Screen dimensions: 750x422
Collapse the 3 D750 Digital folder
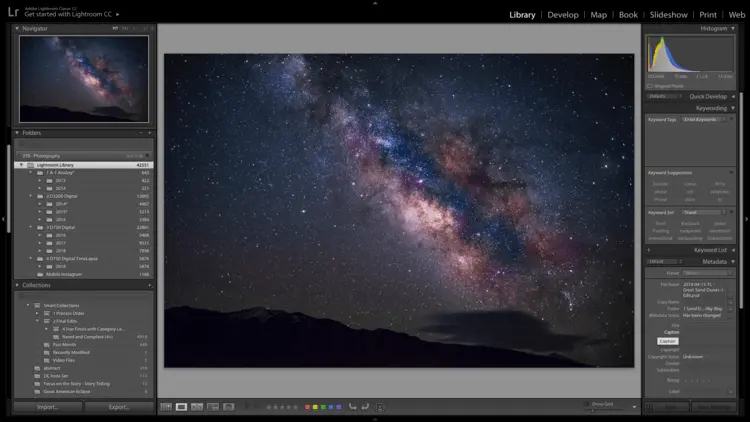point(31,228)
